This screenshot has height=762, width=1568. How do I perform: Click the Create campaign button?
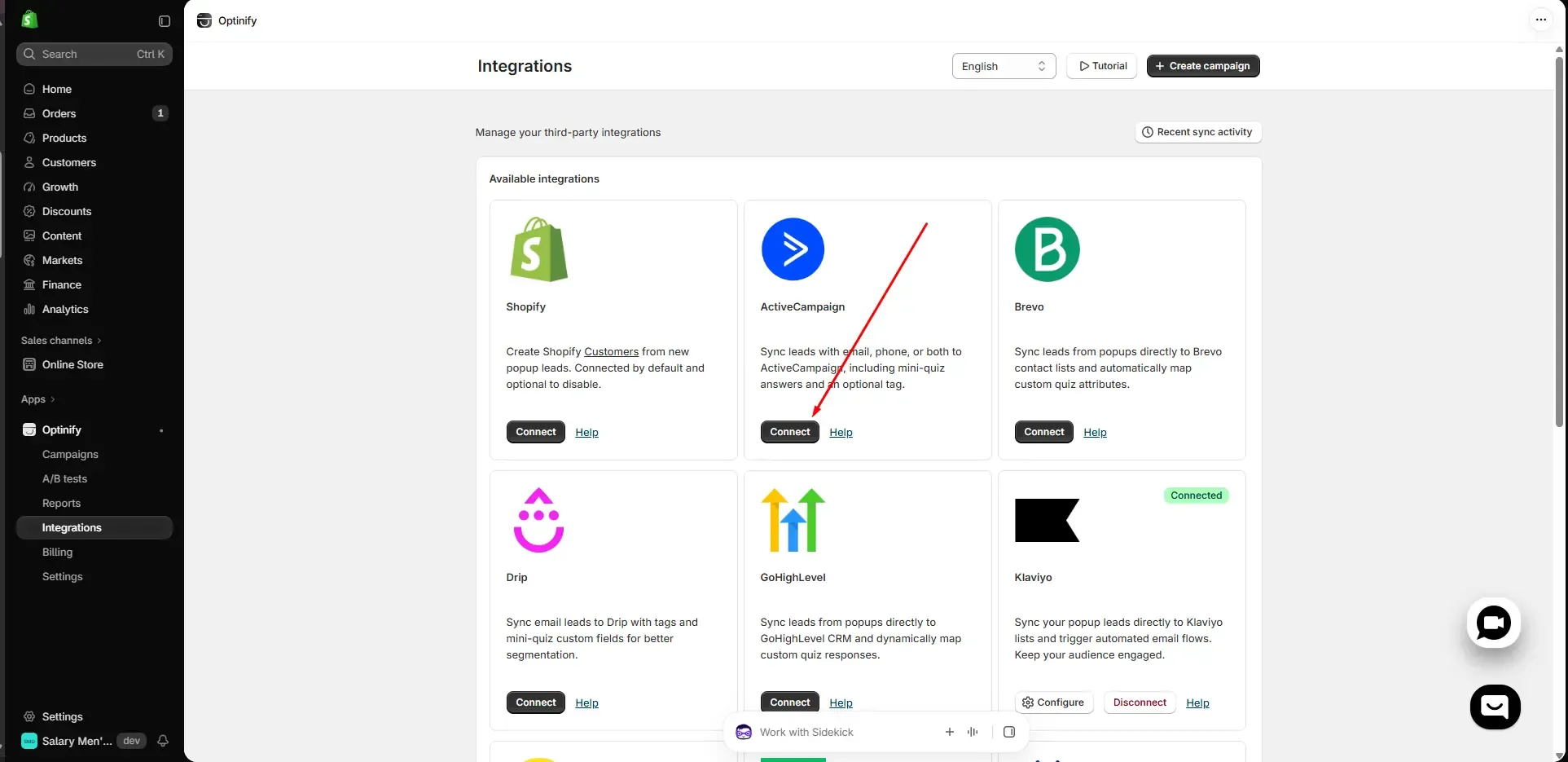click(x=1203, y=66)
